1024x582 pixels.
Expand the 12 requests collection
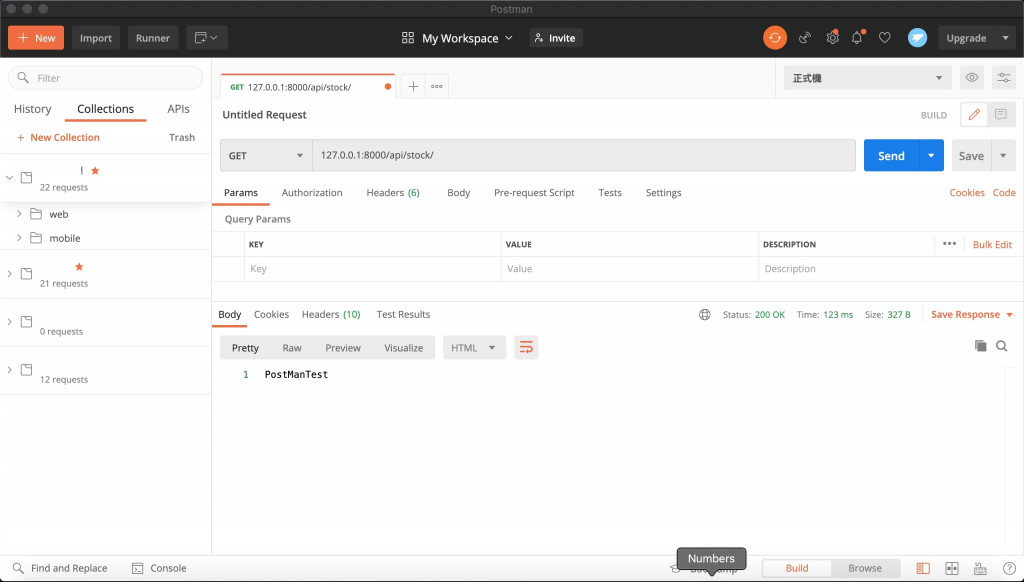9,370
